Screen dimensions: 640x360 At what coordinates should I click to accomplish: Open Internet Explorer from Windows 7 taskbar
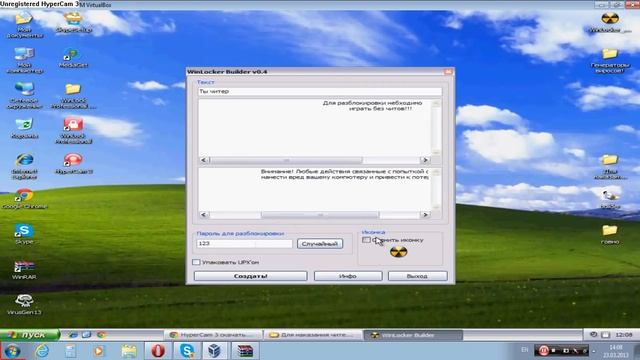pyautogui.click(x=42, y=351)
